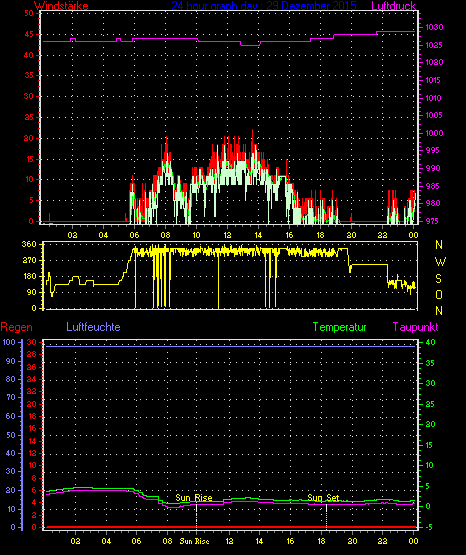Click 28 on red rain axis
466x555 pixels.
(31, 355)
